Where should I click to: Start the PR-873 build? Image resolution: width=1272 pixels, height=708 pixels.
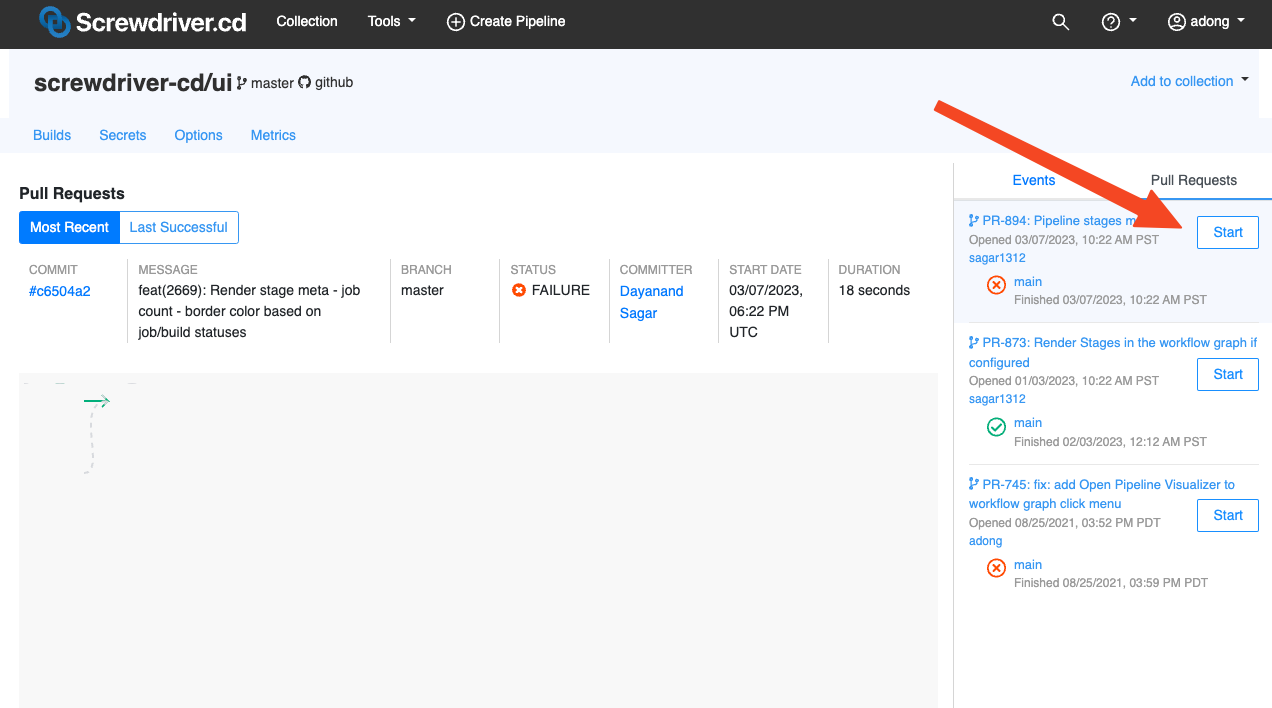point(1228,374)
